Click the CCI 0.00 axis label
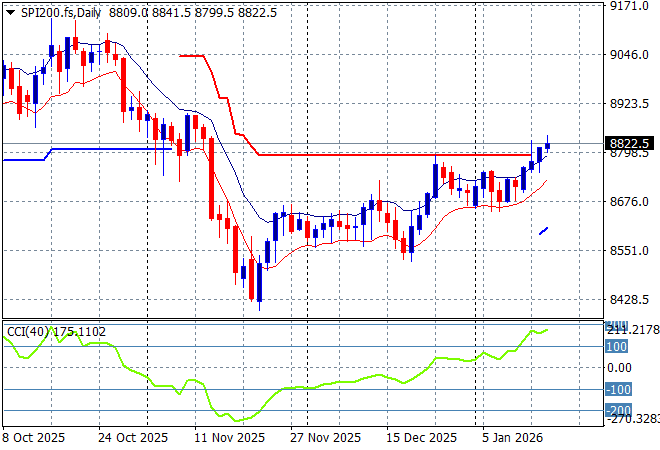660x450 pixels. (620, 368)
